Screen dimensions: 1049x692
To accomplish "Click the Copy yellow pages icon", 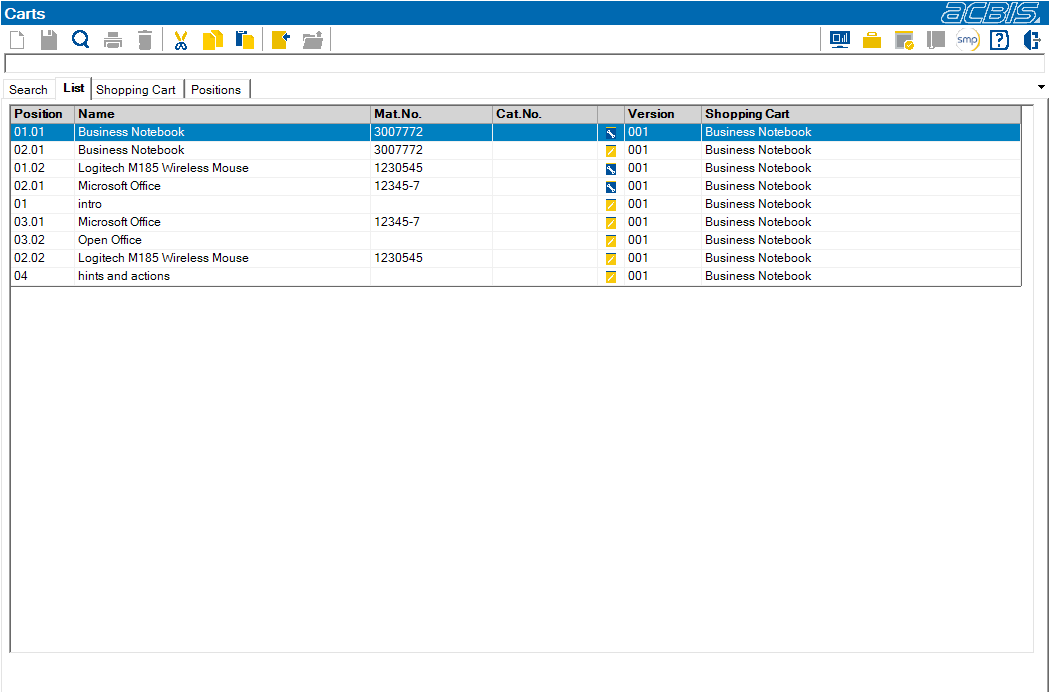I will pos(213,40).
